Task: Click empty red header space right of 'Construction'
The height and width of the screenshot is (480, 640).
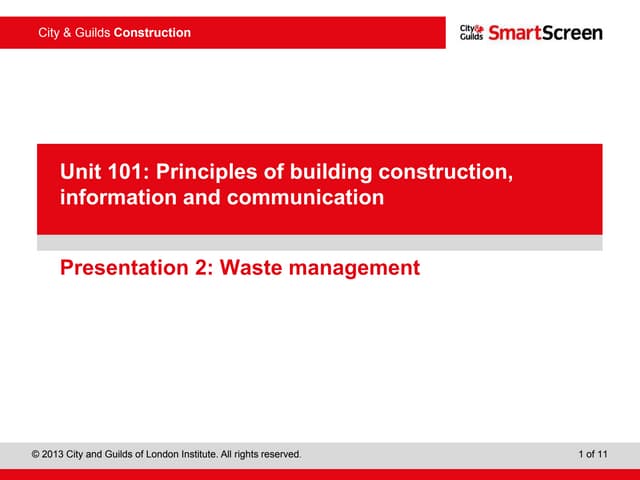Action: (320, 33)
